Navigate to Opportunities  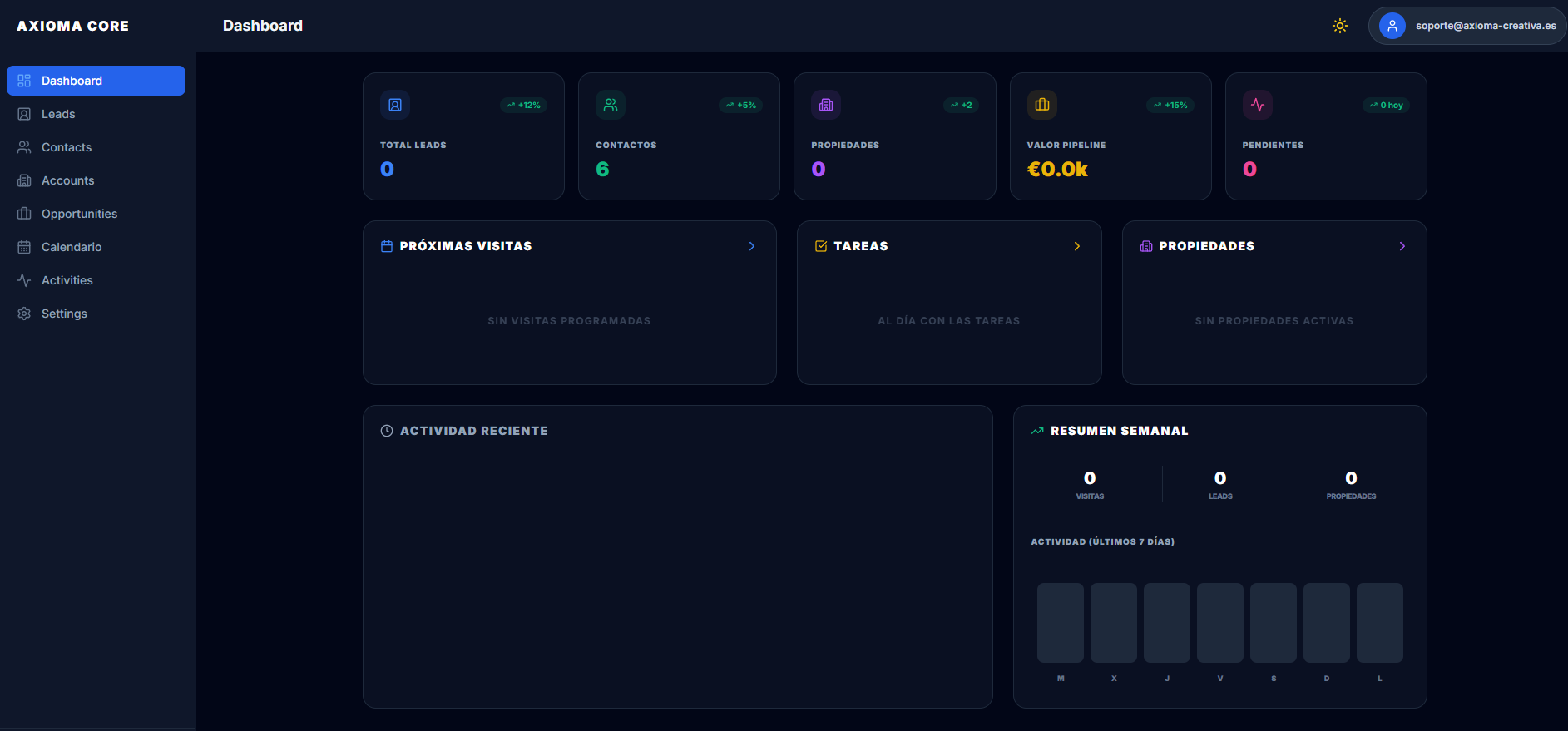coord(96,214)
